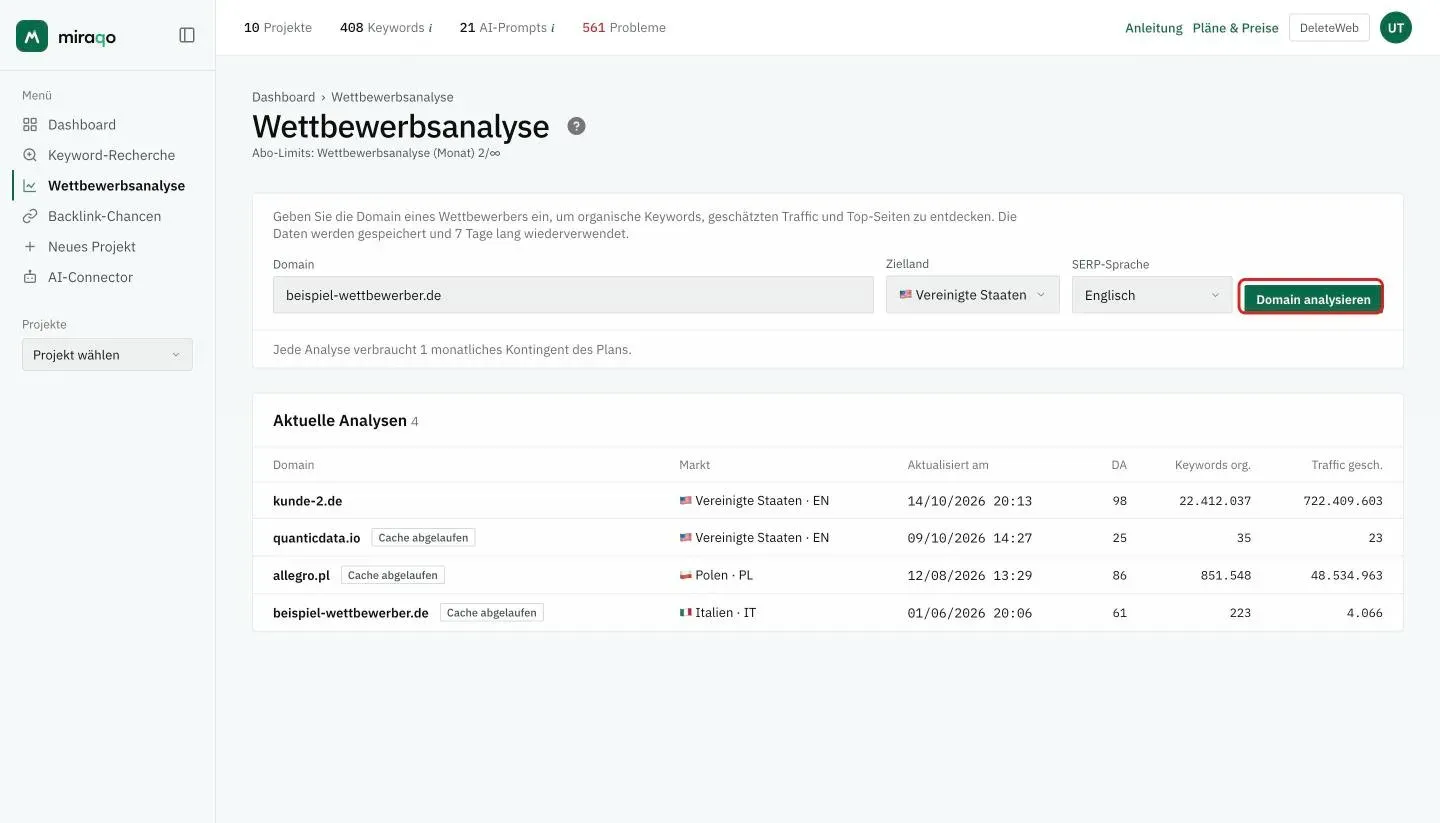Open the quanticdata.io analysis row
Image resolution: width=1440 pixels, height=823 pixels.
coord(828,538)
